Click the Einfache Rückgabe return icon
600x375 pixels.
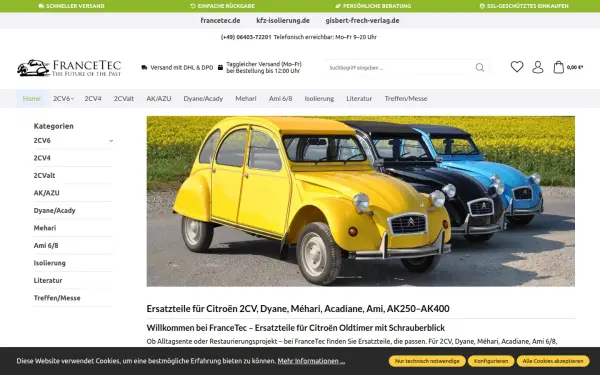click(193, 6)
